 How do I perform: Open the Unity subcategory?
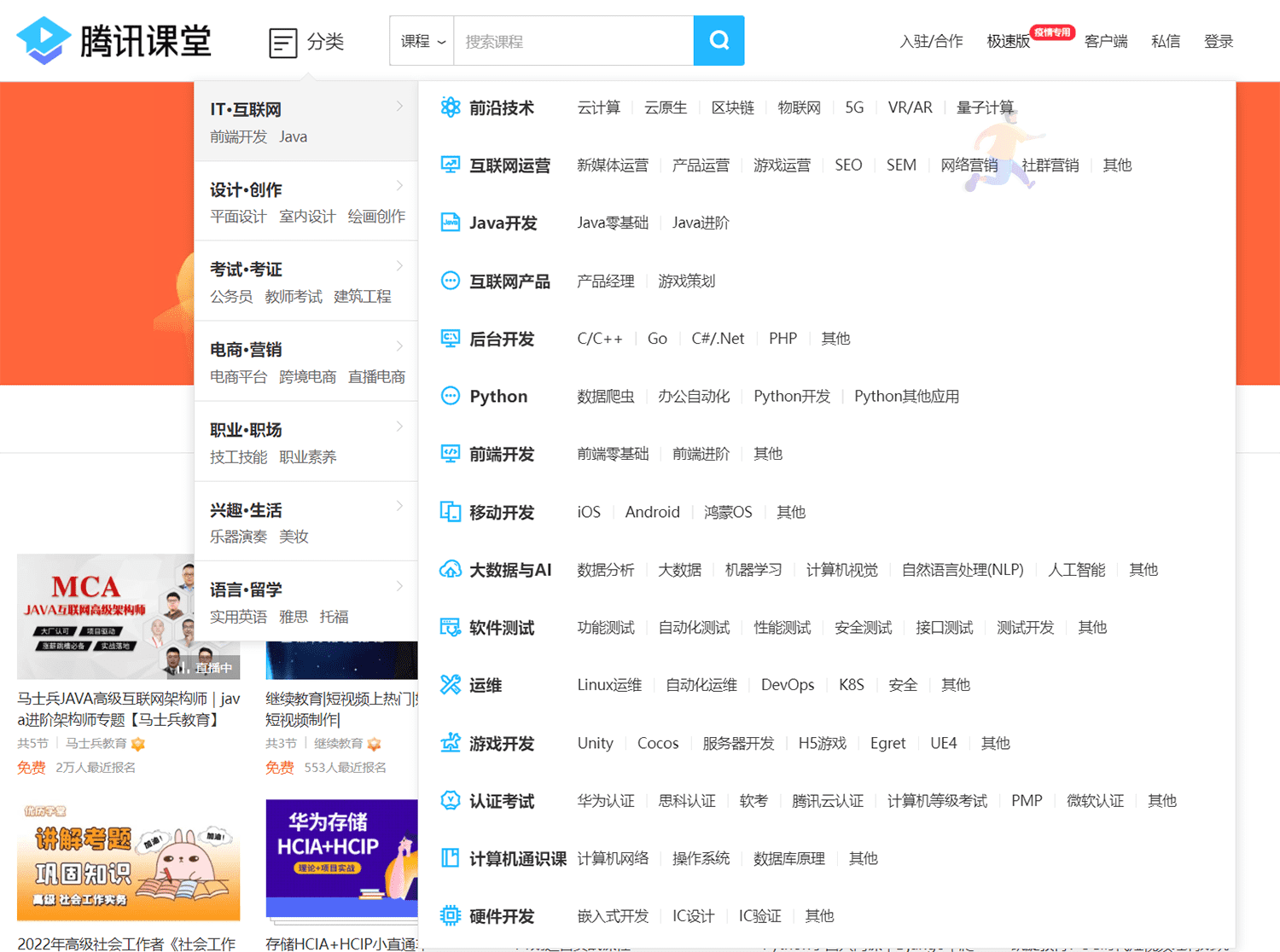(595, 743)
